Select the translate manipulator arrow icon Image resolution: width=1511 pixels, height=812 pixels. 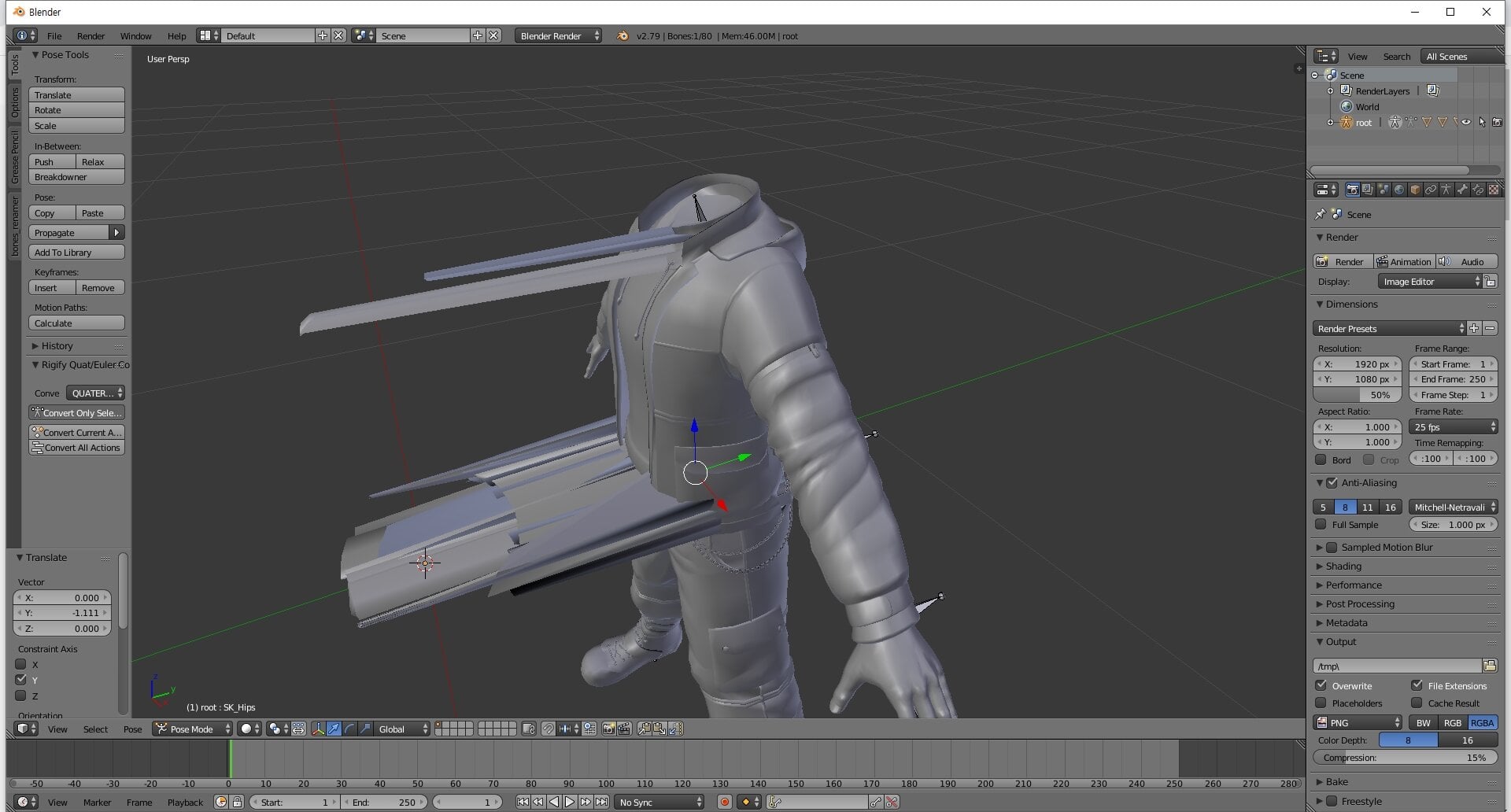334,729
